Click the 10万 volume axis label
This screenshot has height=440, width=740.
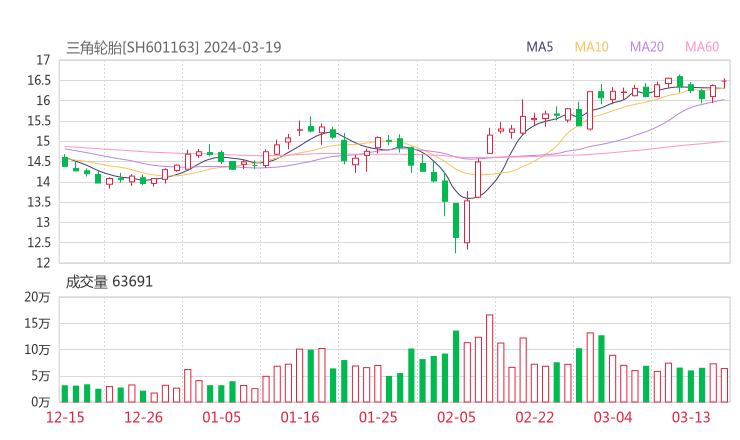37,350
